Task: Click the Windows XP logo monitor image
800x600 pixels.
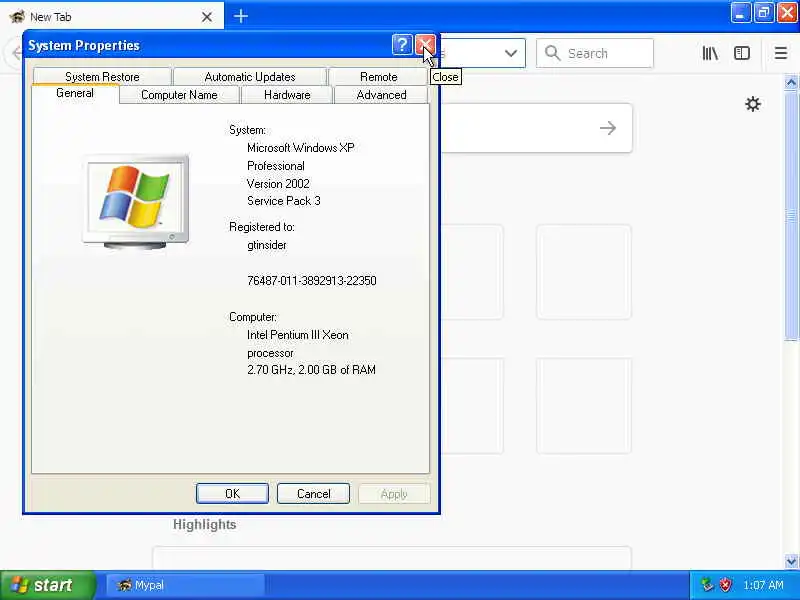Action: pyautogui.click(x=136, y=201)
